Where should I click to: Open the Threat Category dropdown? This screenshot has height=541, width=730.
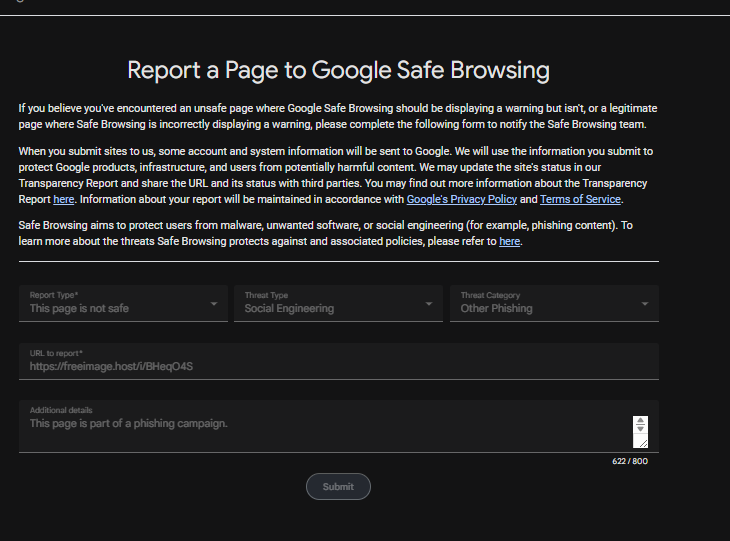(x=554, y=303)
